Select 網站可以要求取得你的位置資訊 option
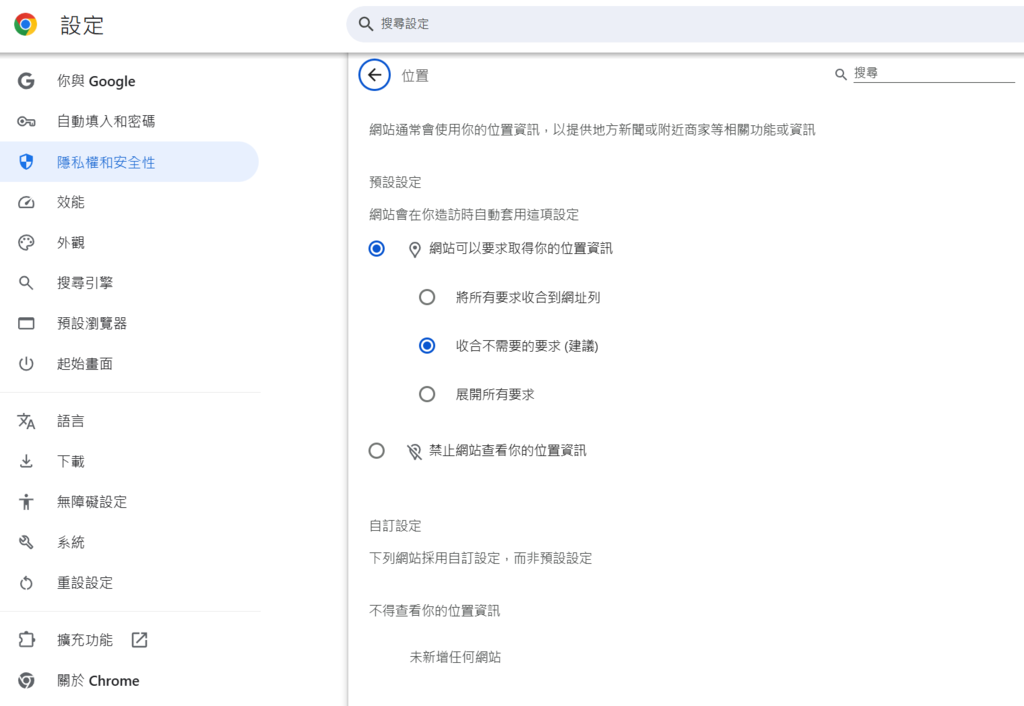 (x=376, y=248)
